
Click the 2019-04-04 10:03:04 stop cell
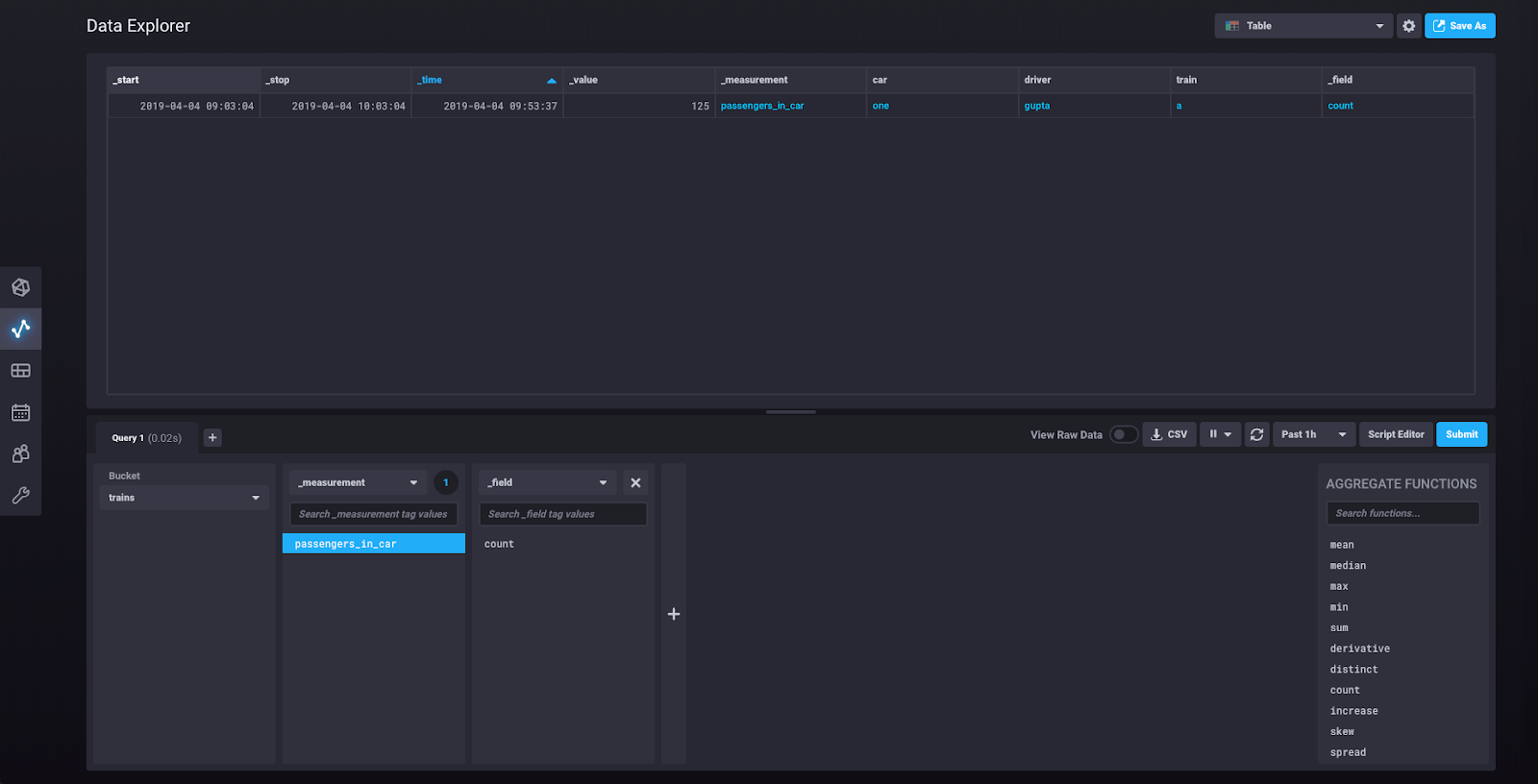pos(335,106)
